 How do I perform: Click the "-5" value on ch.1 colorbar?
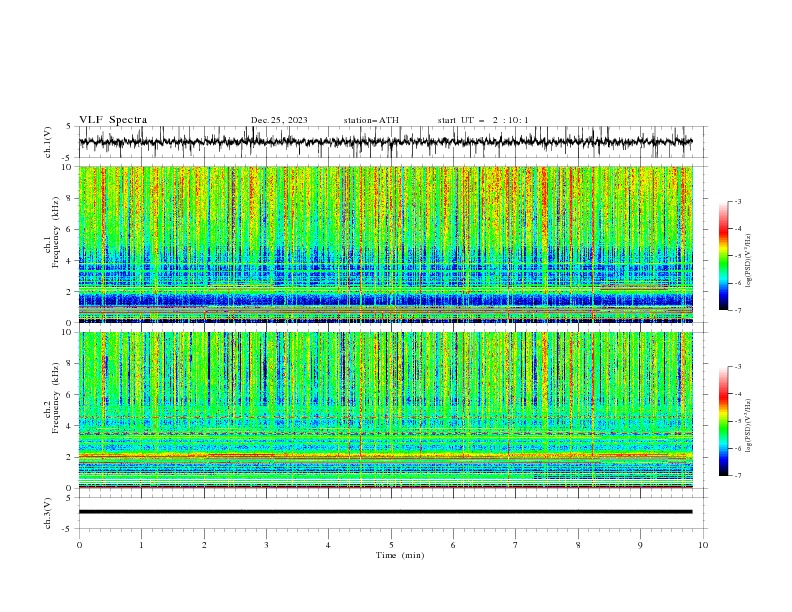(x=737, y=256)
